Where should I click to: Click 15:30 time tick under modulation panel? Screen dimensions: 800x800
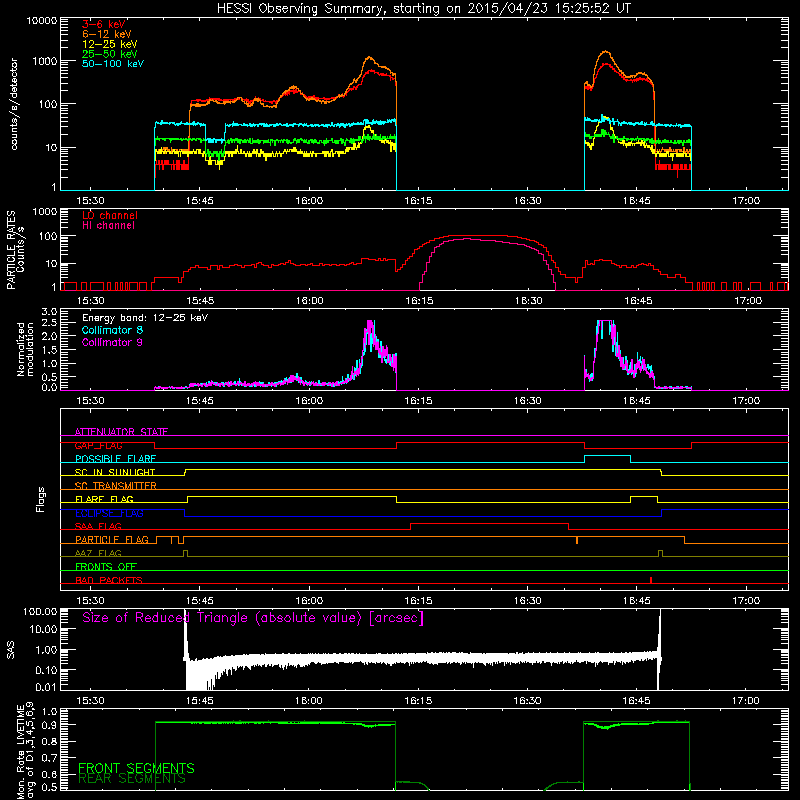coord(90,401)
